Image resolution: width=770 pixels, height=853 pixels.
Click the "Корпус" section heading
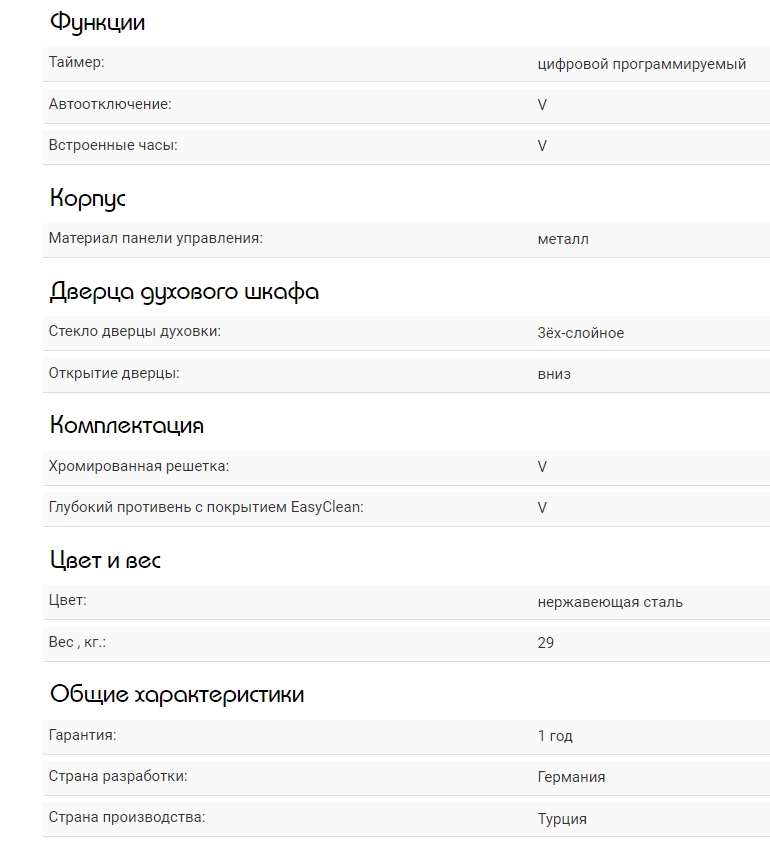(x=88, y=198)
